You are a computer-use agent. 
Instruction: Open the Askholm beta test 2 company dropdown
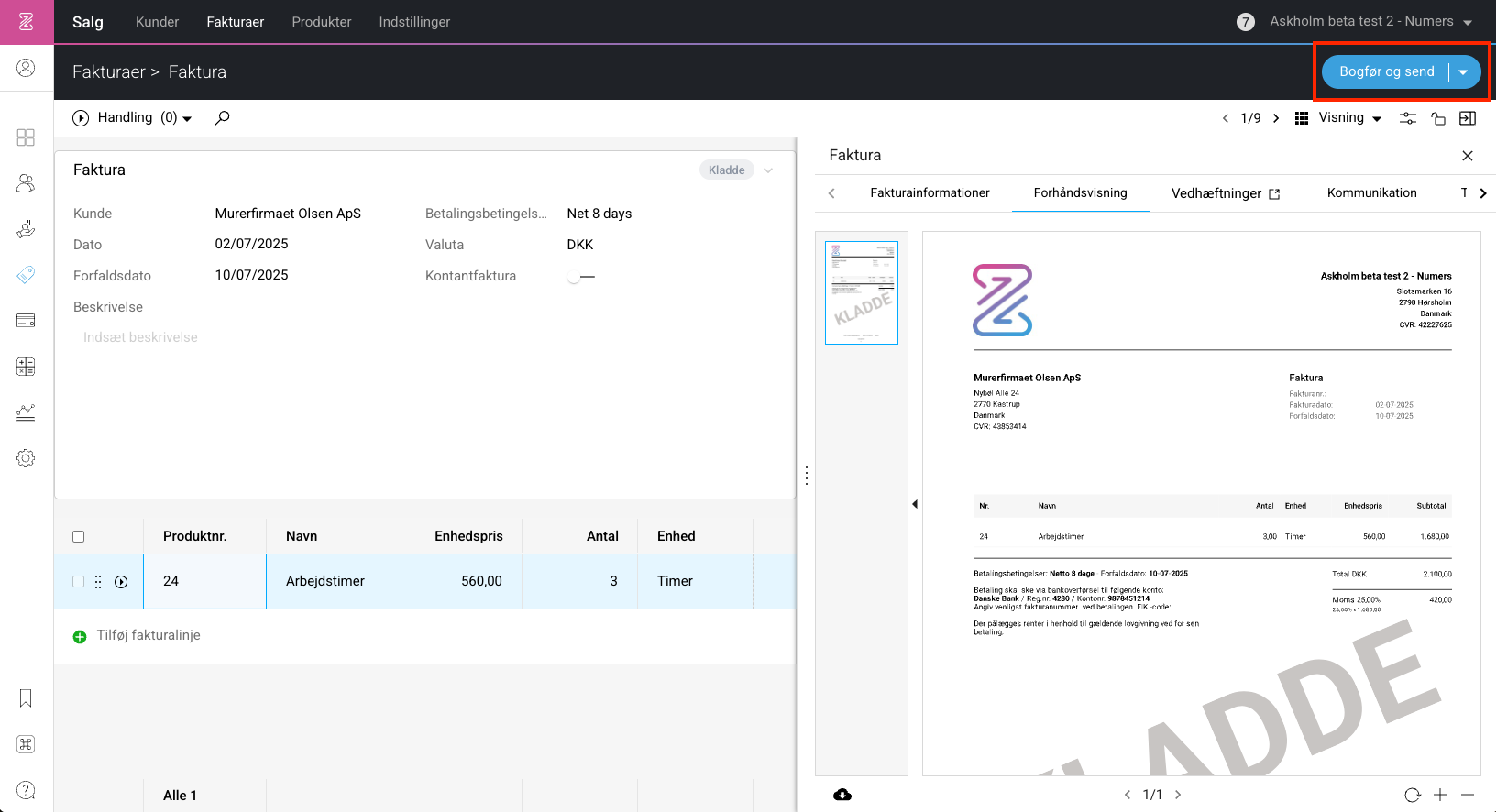tap(1371, 21)
